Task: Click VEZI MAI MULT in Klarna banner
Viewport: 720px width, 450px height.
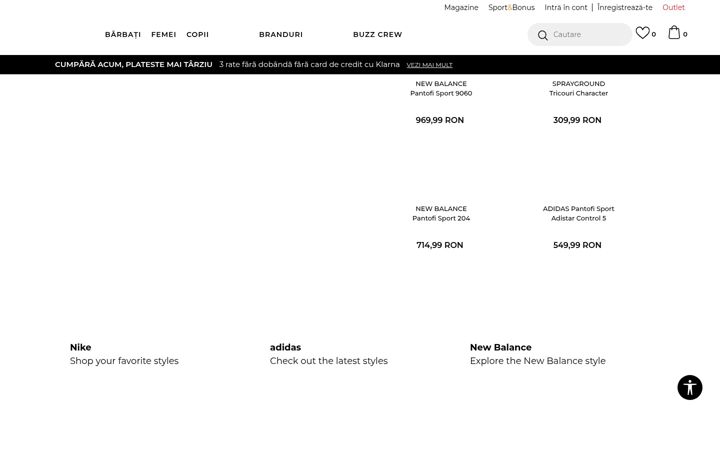Action: [x=429, y=65]
